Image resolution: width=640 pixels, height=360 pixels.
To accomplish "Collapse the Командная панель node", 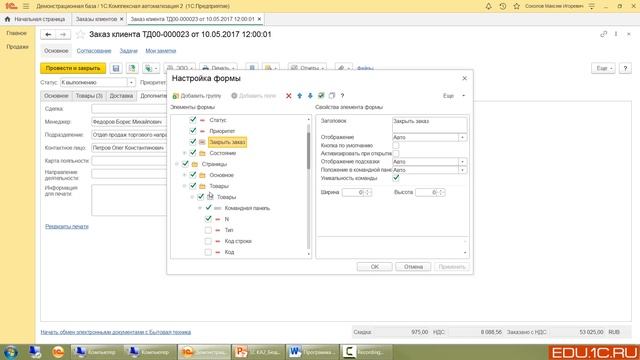I will [200, 208].
